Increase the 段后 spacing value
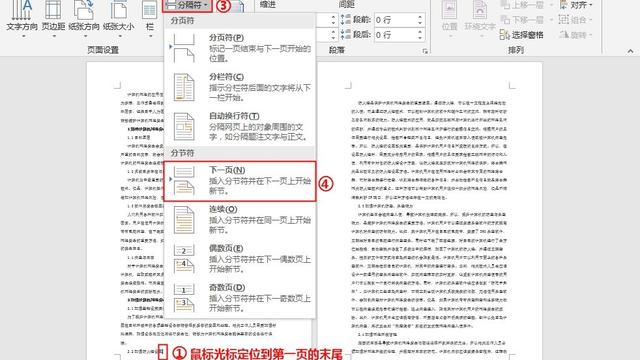Image resolution: width=640 pixels, height=360 pixels. coord(420,32)
